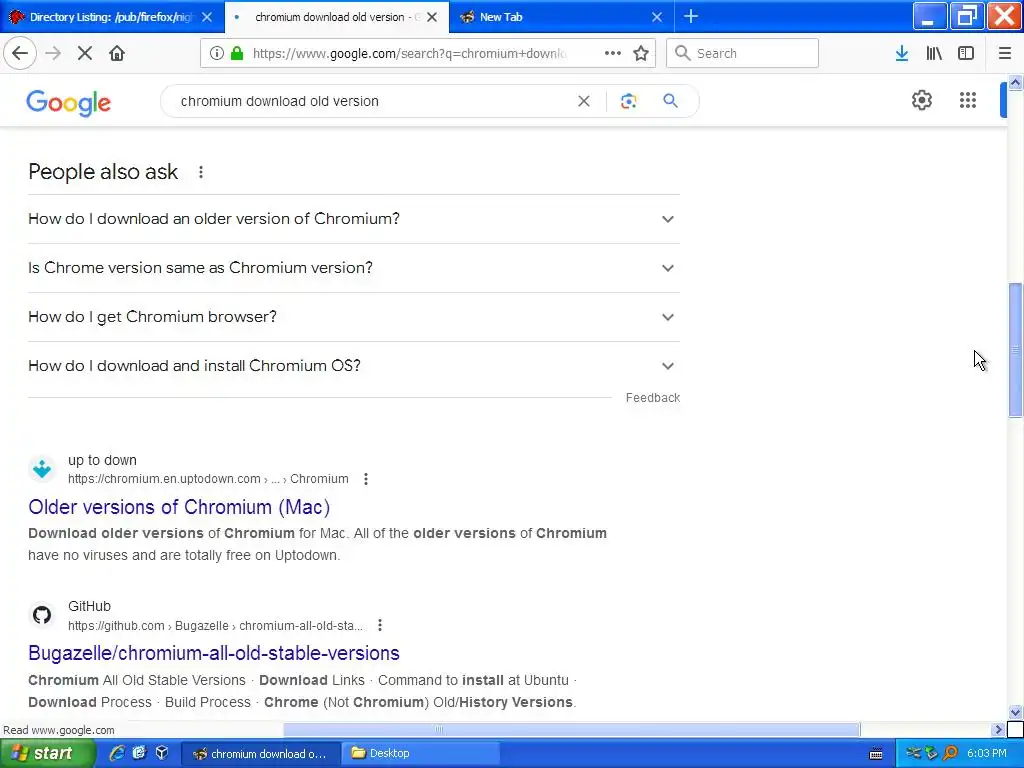Switch to chromium download taskbar button
The width and height of the screenshot is (1024, 768).
(261, 753)
